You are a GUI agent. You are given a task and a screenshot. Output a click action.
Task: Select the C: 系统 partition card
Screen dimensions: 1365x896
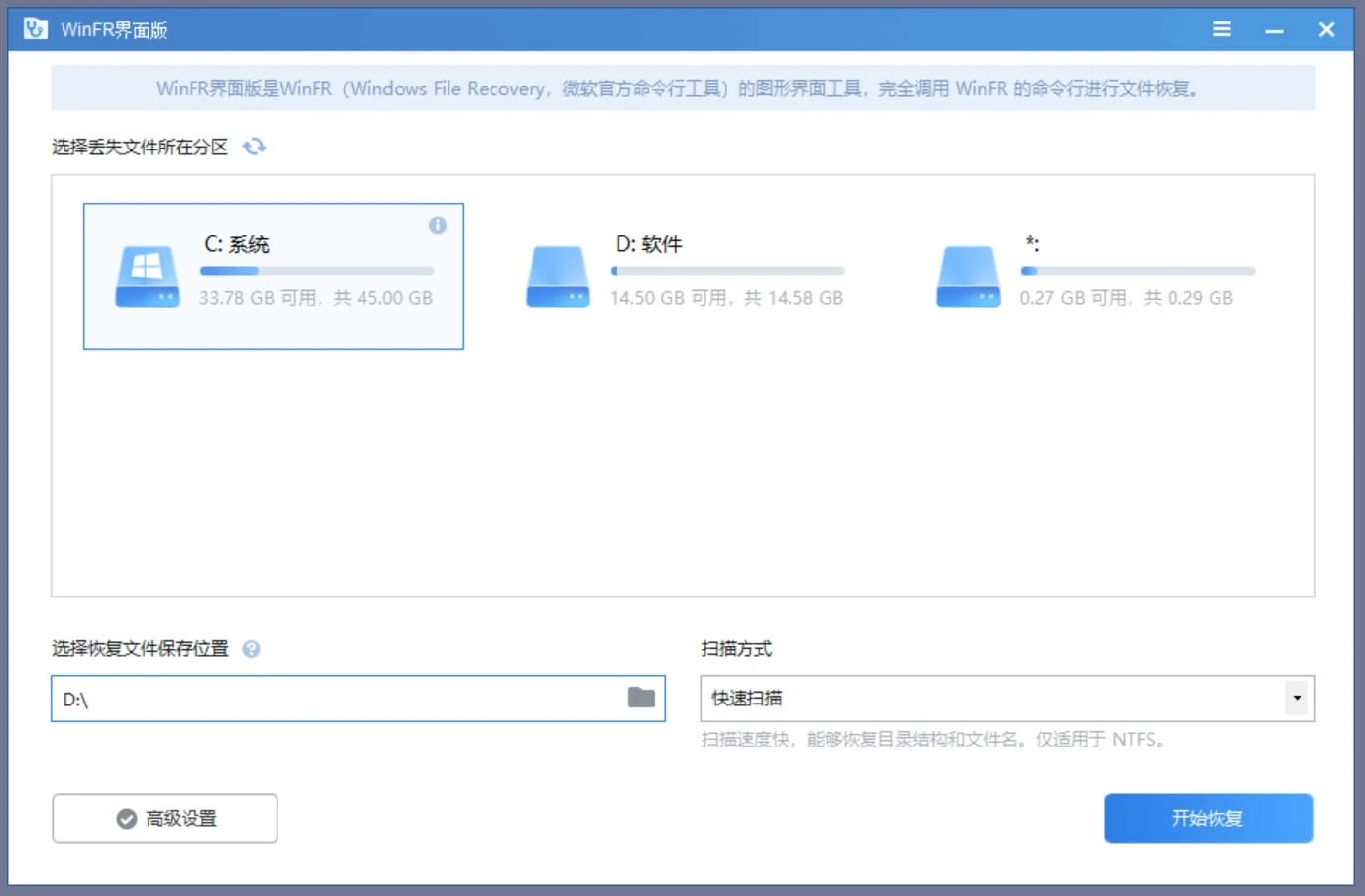point(274,276)
